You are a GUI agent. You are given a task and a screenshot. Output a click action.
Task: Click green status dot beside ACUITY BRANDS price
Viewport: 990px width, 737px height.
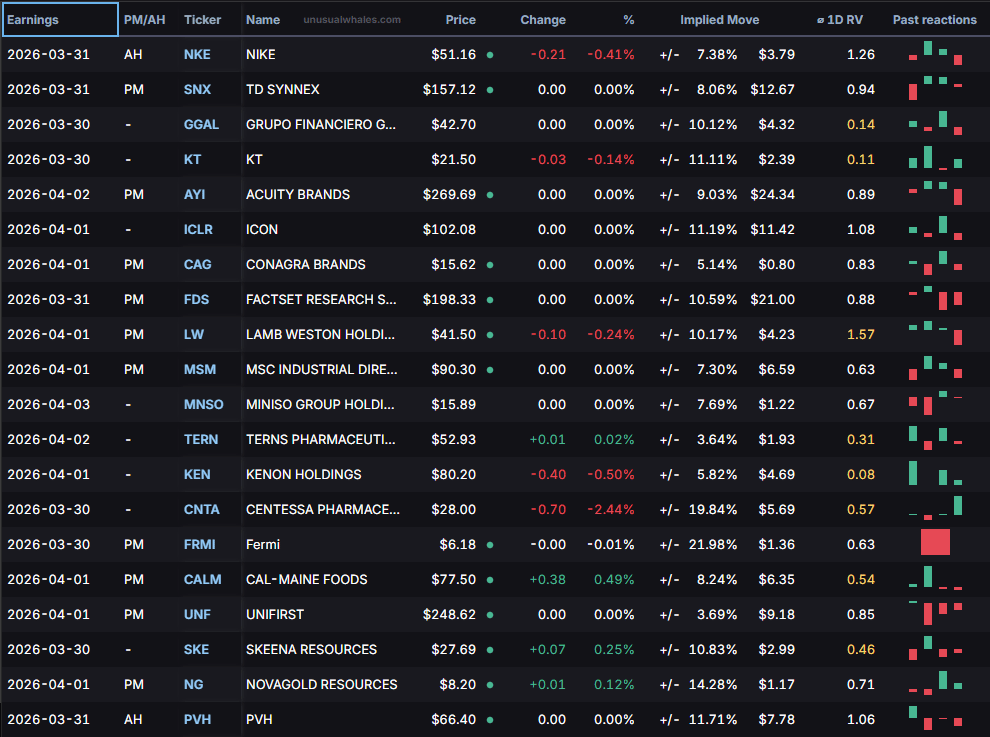pos(490,195)
